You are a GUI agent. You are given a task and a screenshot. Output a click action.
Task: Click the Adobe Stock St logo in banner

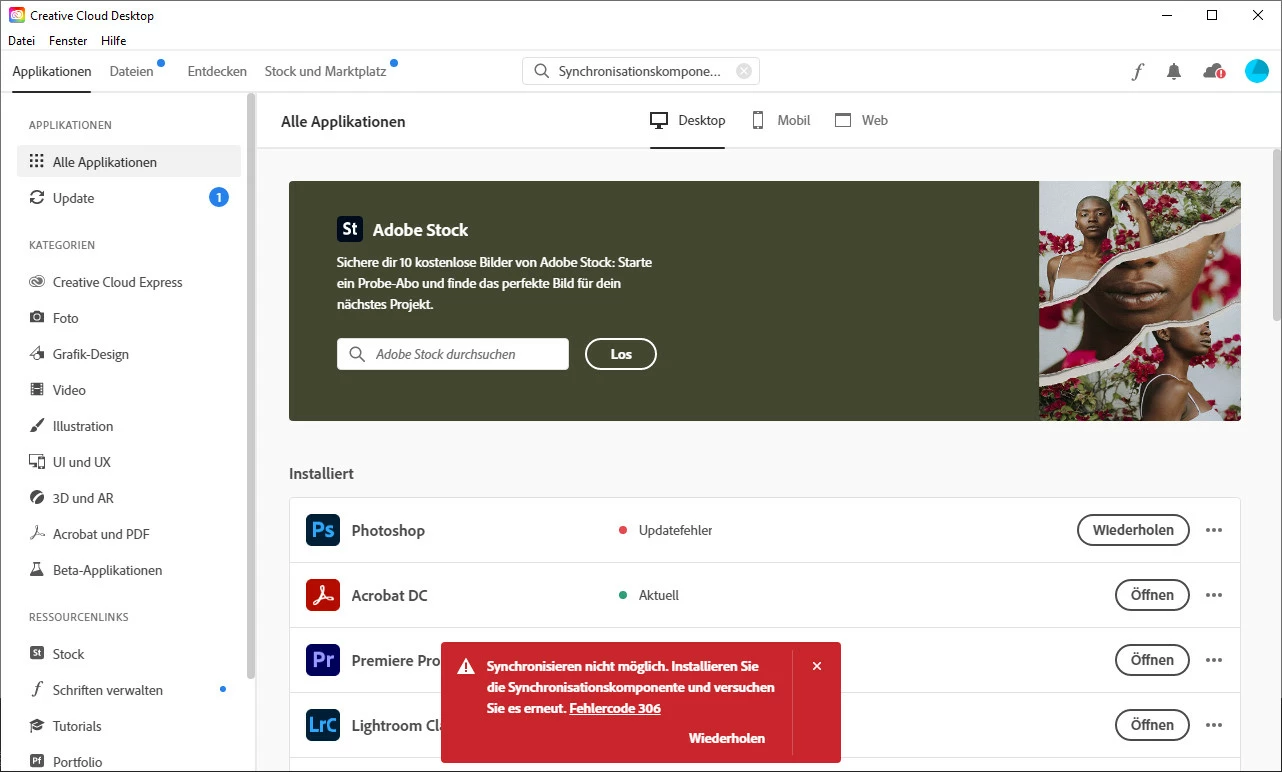click(350, 229)
